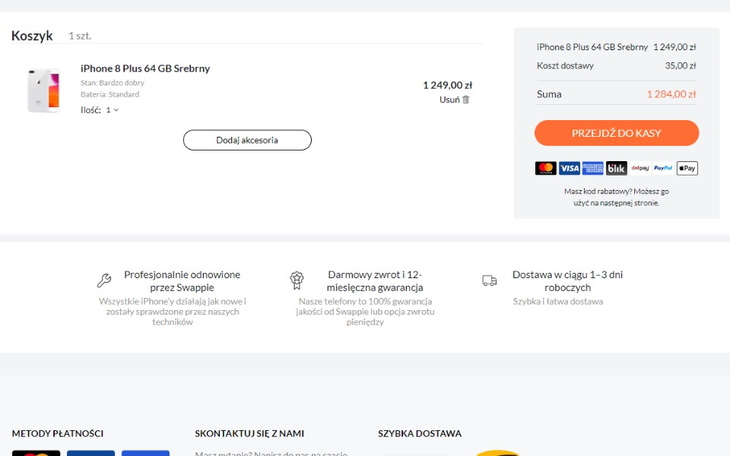
Task: Click the 35,00 zł delivery cost
Action: pos(680,66)
